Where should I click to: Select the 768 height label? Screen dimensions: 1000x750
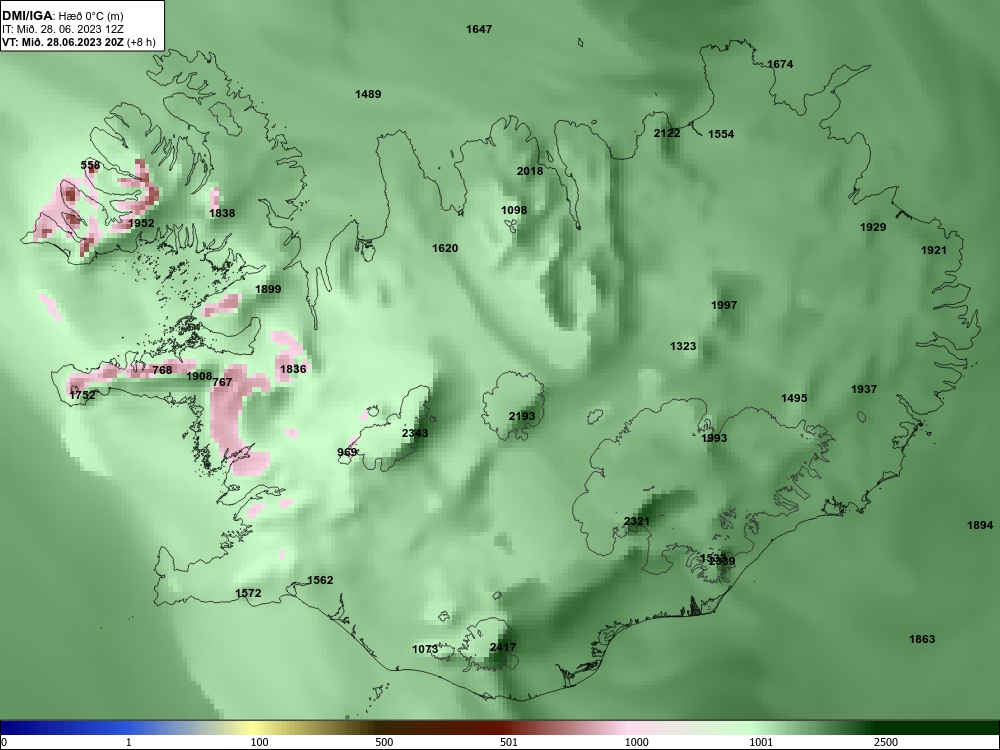tap(162, 370)
